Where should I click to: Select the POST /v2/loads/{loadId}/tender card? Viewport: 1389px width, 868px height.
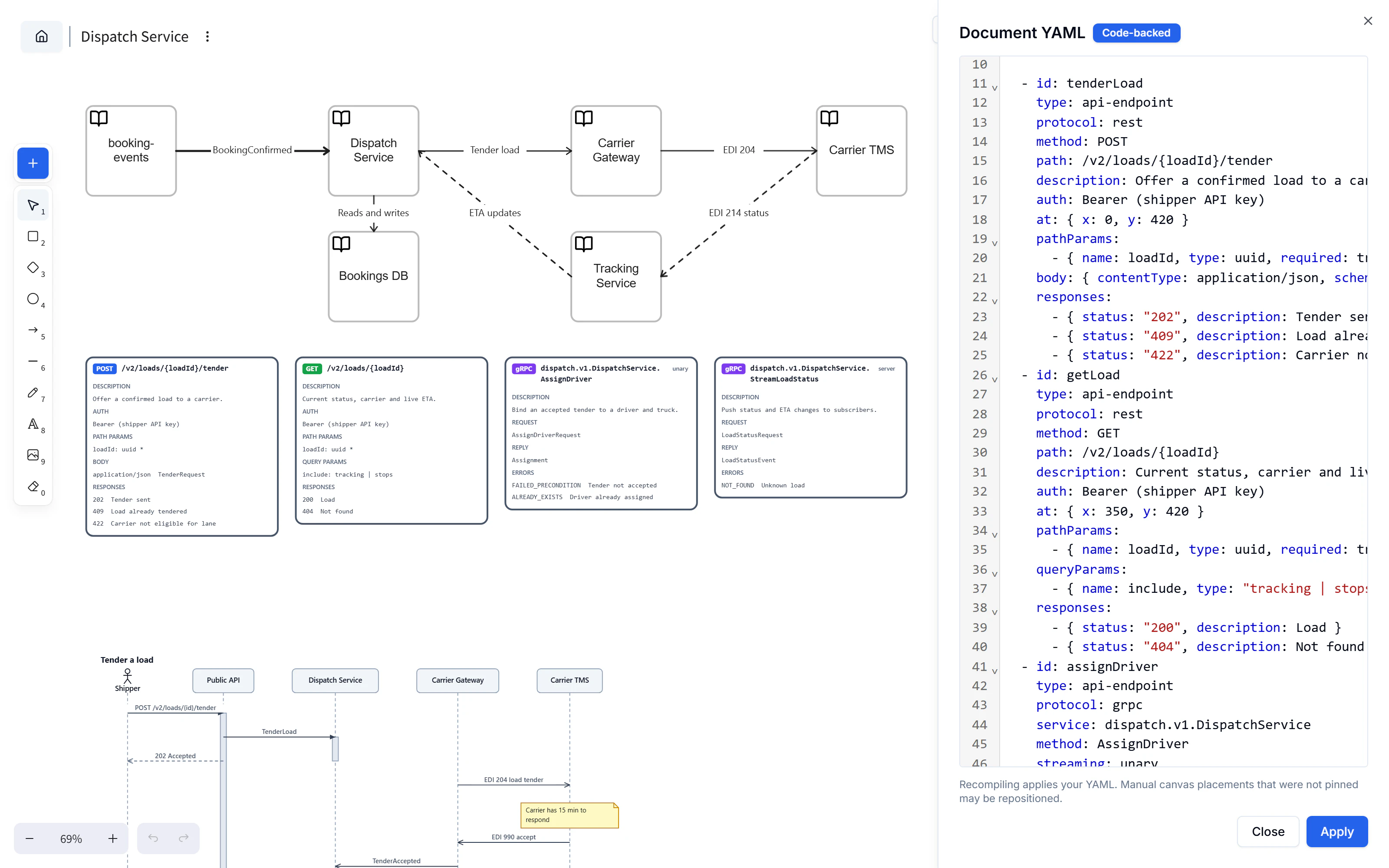coord(182,446)
